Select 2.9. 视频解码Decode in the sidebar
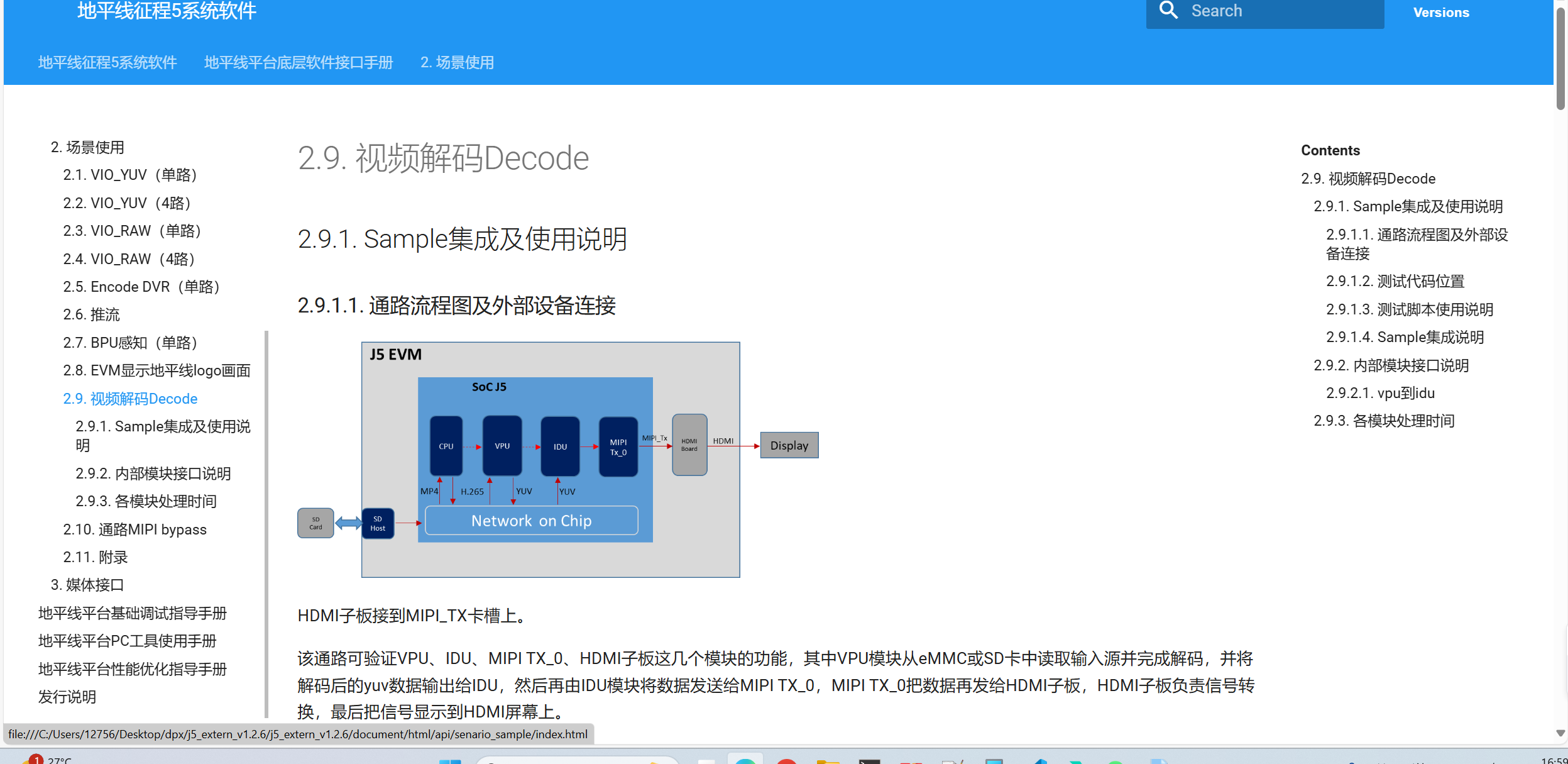Screen dimensions: 1568x764 point(130,399)
